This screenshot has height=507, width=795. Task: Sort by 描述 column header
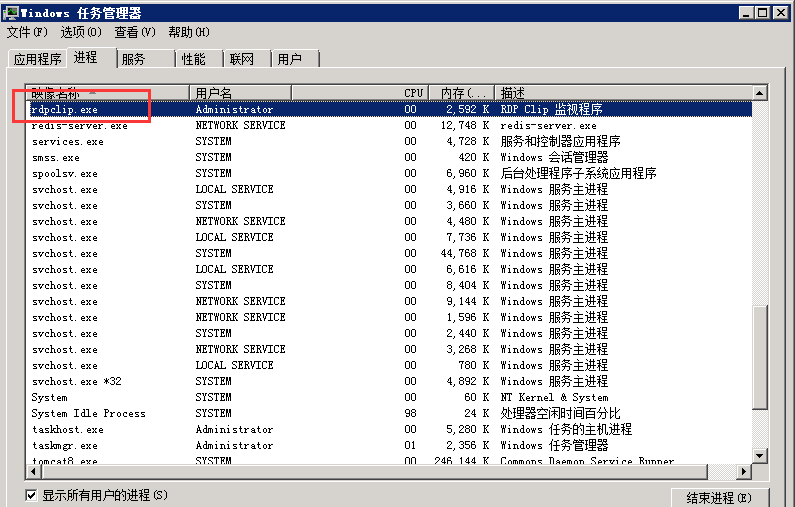(x=624, y=93)
